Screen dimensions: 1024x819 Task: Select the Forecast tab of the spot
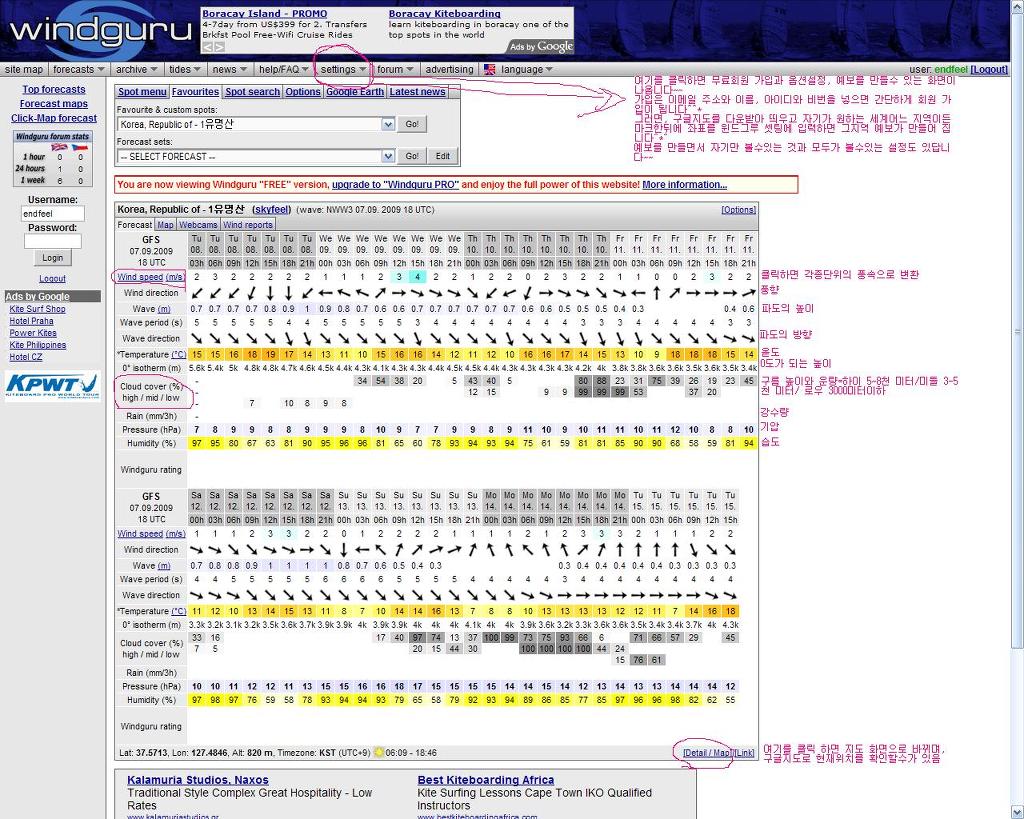(x=135, y=225)
